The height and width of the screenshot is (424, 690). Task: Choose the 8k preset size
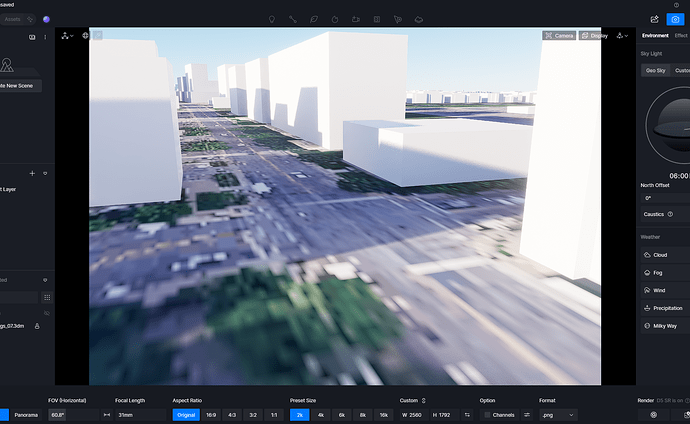point(363,415)
